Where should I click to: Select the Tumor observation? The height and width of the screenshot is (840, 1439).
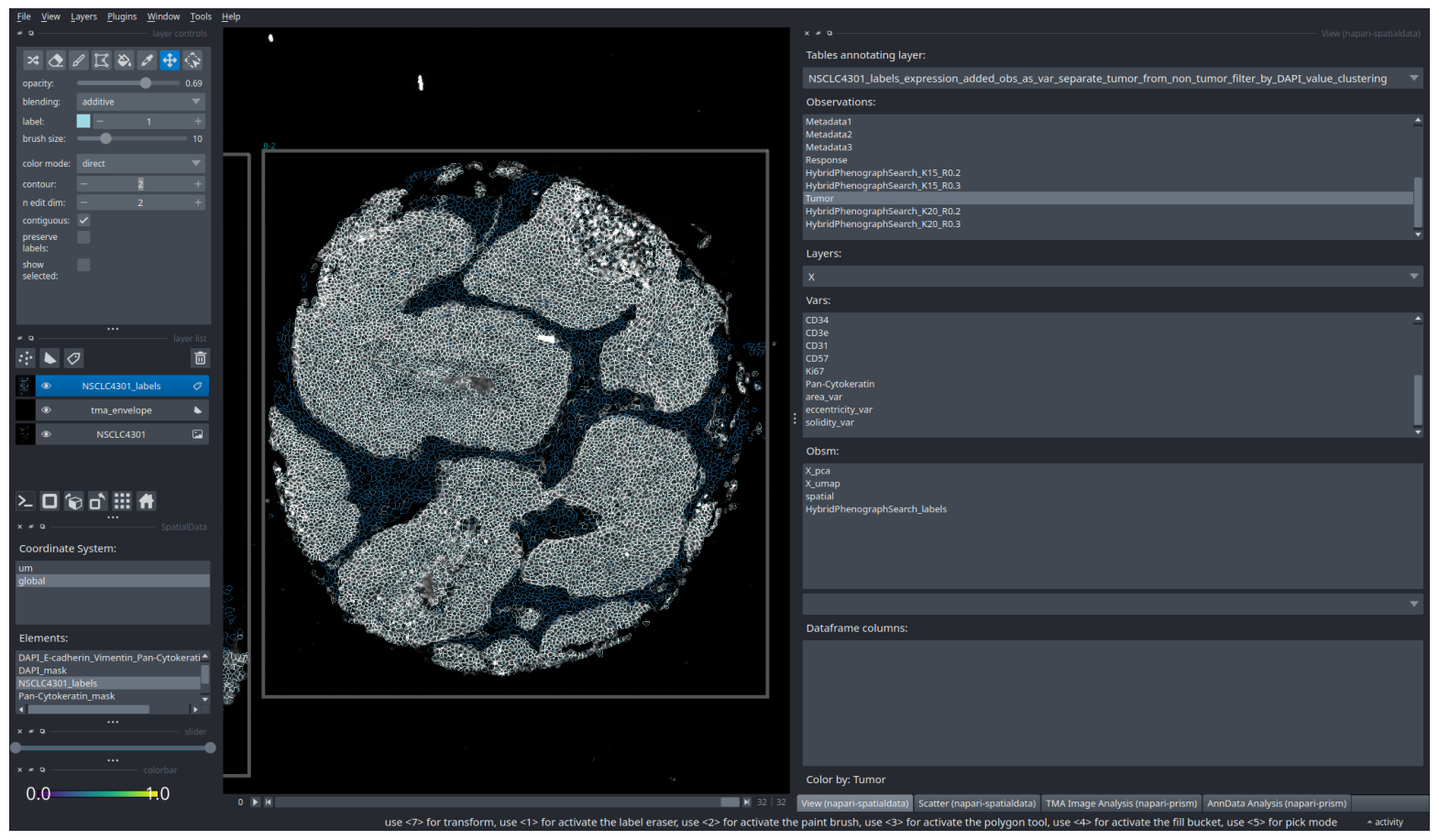[1107, 198]
